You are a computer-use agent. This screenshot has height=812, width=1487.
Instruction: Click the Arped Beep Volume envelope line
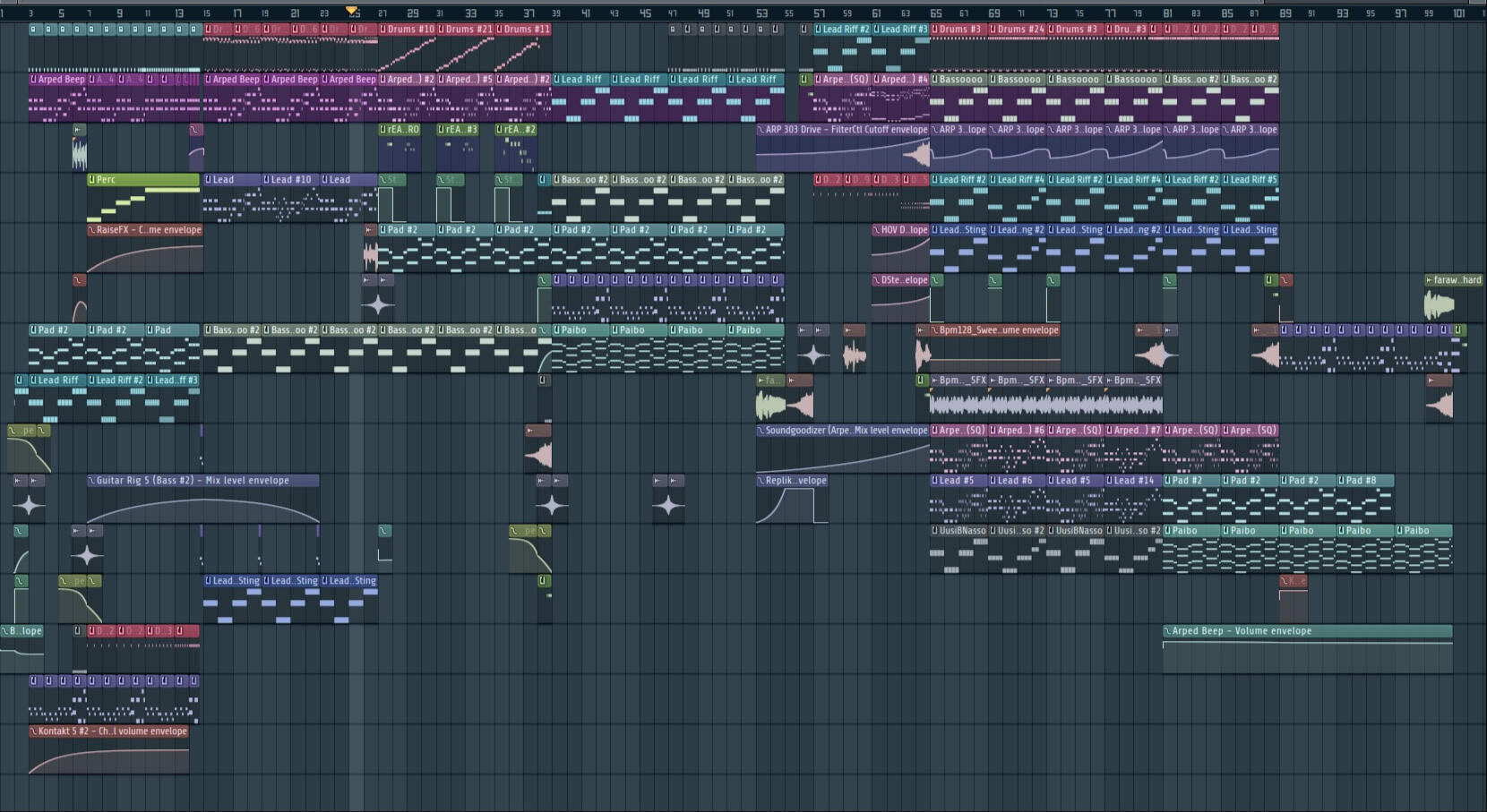1308,643
